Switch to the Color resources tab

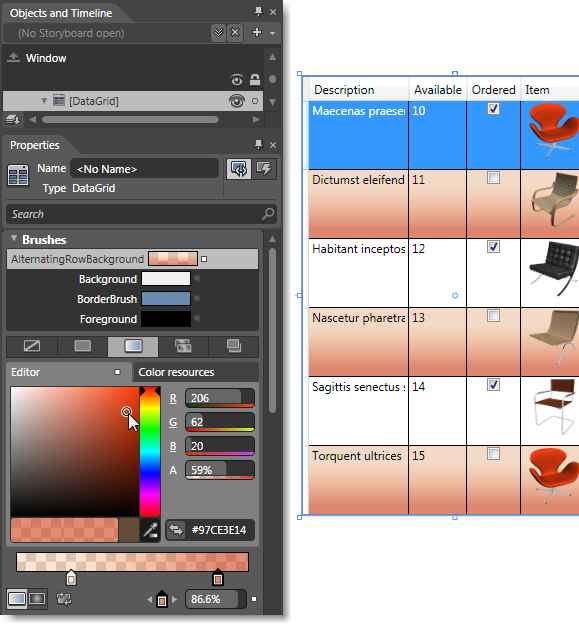coord(196,372)
